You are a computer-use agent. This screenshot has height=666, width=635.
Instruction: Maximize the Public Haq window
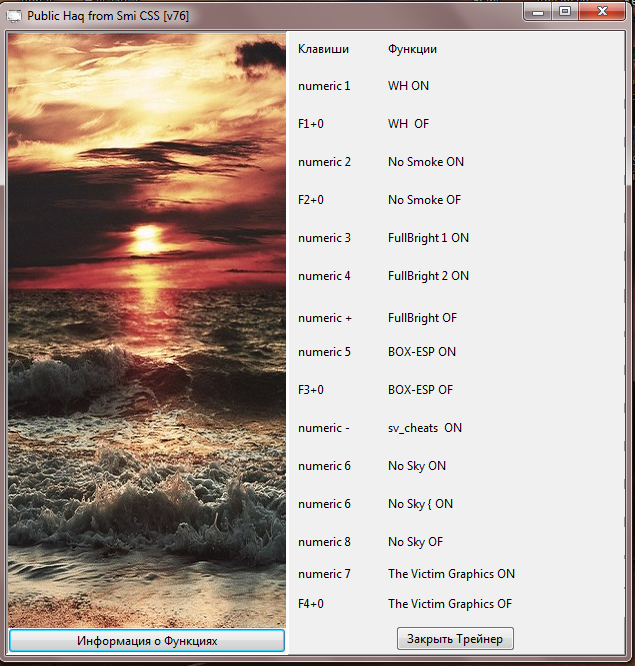tap(565, 12)
